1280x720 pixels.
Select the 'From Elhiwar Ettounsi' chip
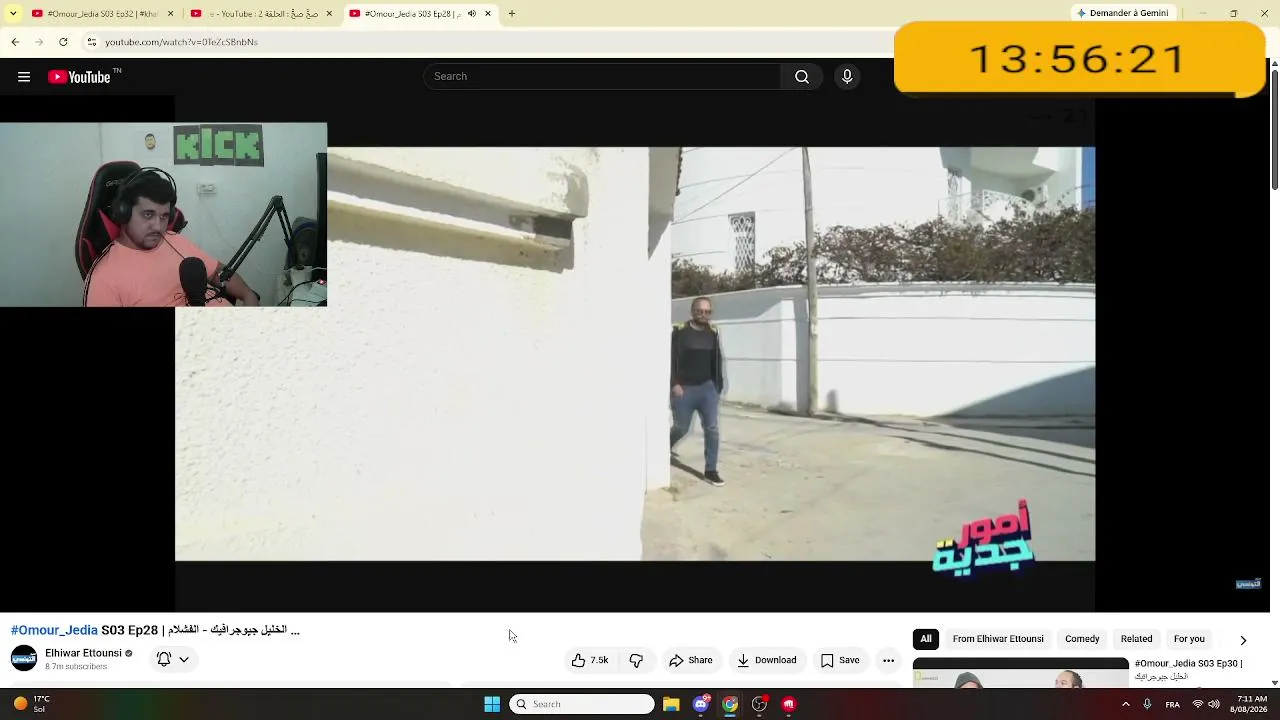(998, 639)
